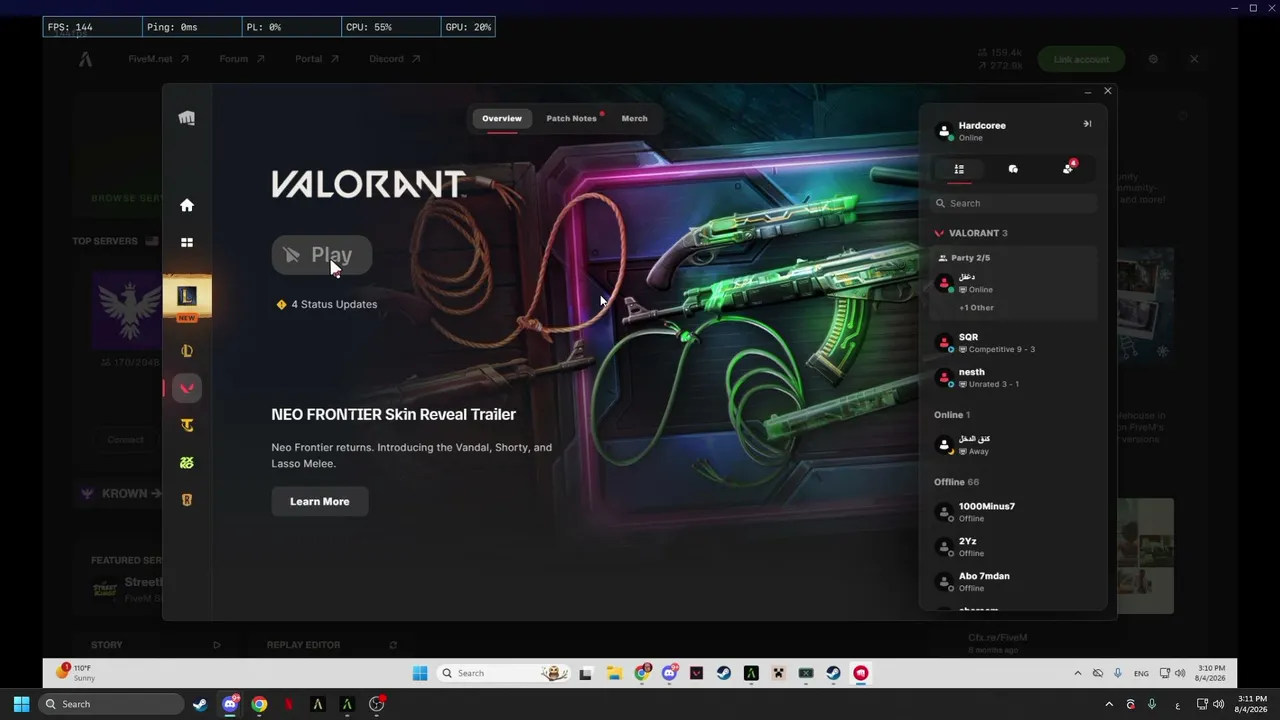Viewport: 1280px width, 720px height.
Task: Select the League of Legends NEW tile
Action: tap(187, 299)
